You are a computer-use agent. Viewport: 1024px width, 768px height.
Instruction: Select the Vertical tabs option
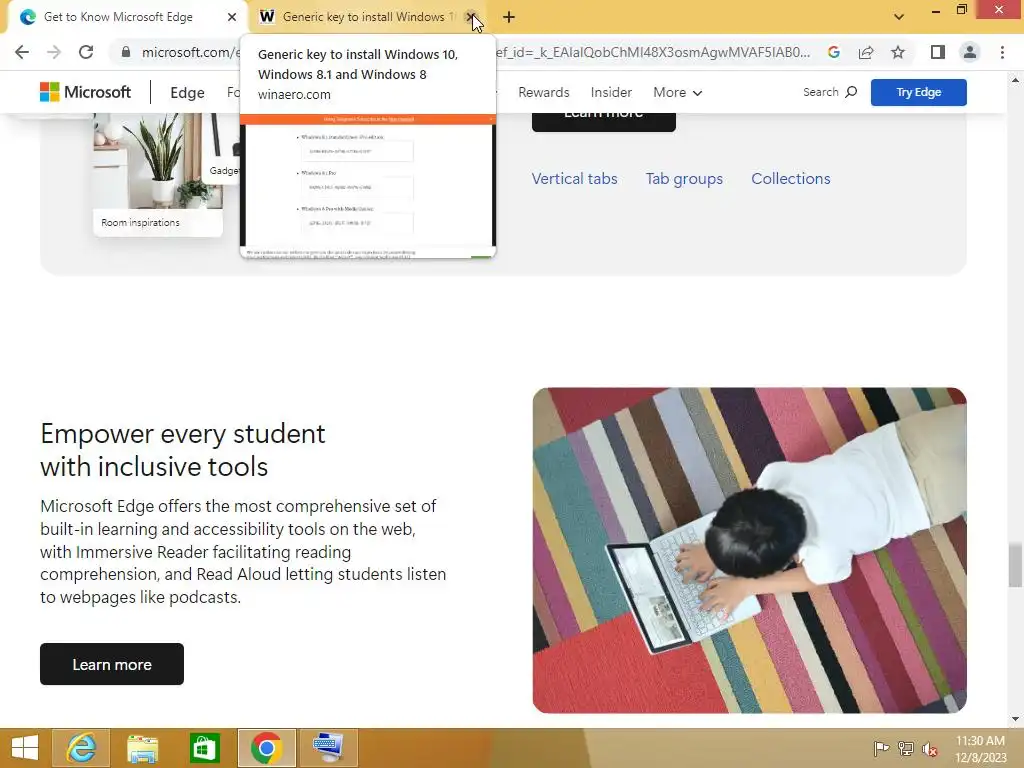(x=574, y=178)
